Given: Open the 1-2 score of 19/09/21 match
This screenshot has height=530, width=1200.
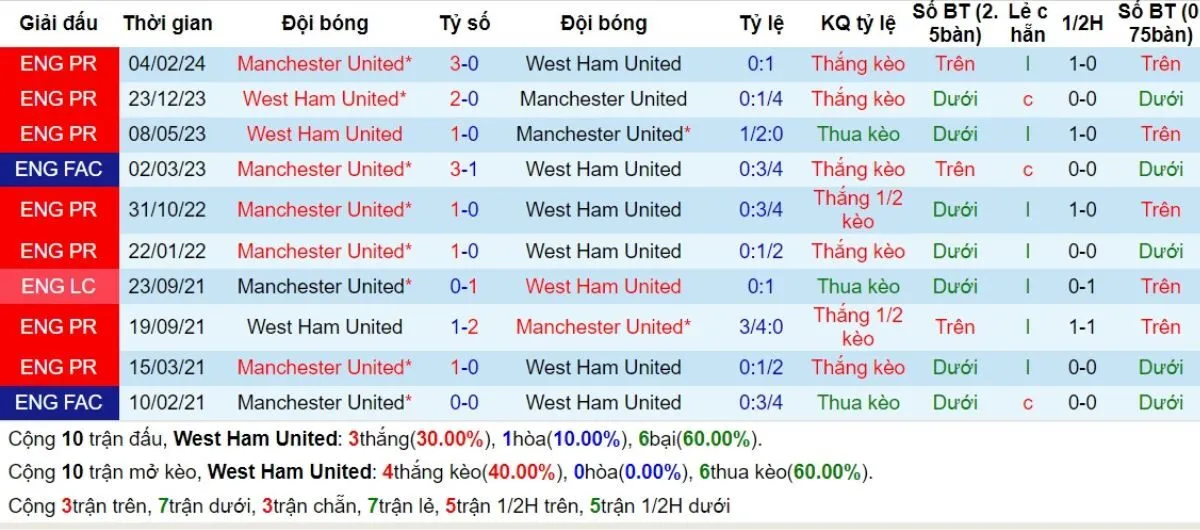Looking at the screenshot, I should tap(464, 326).
